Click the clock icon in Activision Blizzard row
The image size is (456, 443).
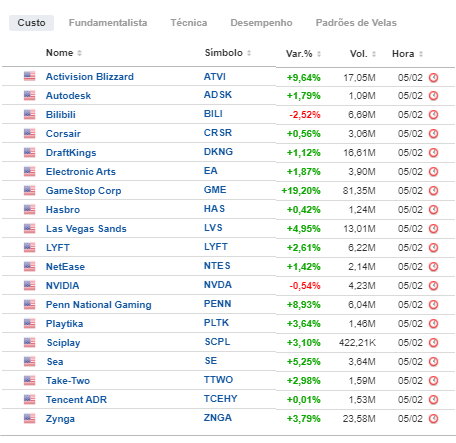(433, 78)
